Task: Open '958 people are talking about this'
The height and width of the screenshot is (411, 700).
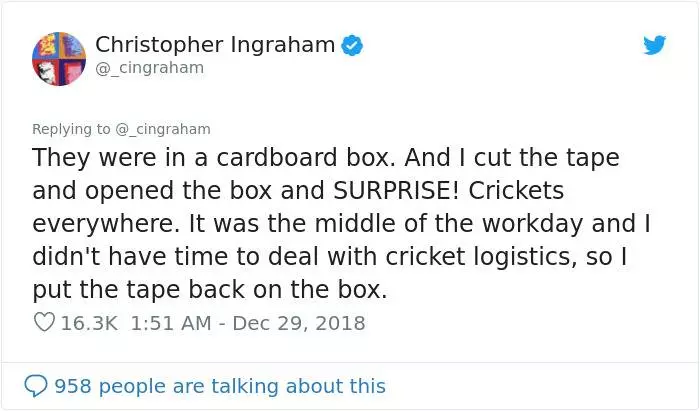Action: click(220, 386)
